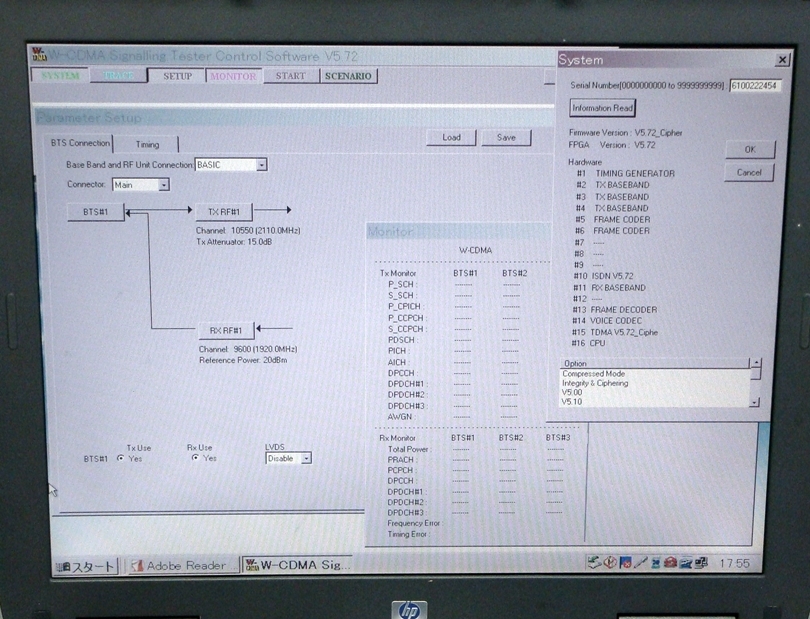Click the 'Firmware Version : V5.72_Cipher' text
The width and height of the screenshot is (810, 619).
pos(626,133)
